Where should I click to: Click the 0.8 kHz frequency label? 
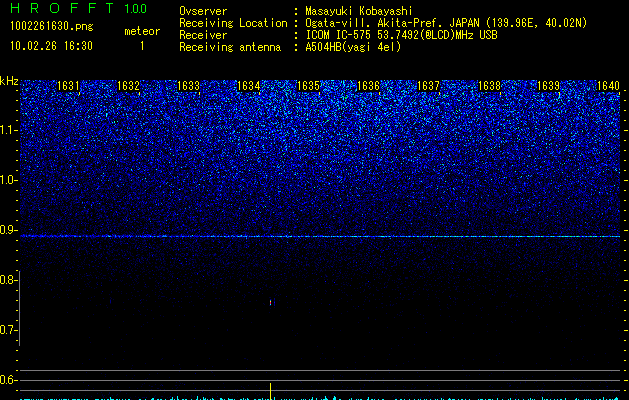click(x=8, y=280)
